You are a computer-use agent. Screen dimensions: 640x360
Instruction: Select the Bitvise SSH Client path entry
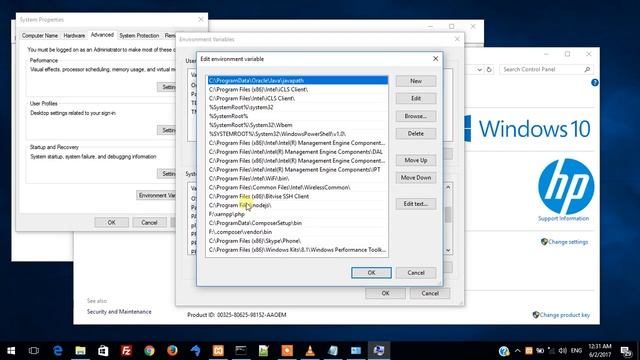point(298,196)
